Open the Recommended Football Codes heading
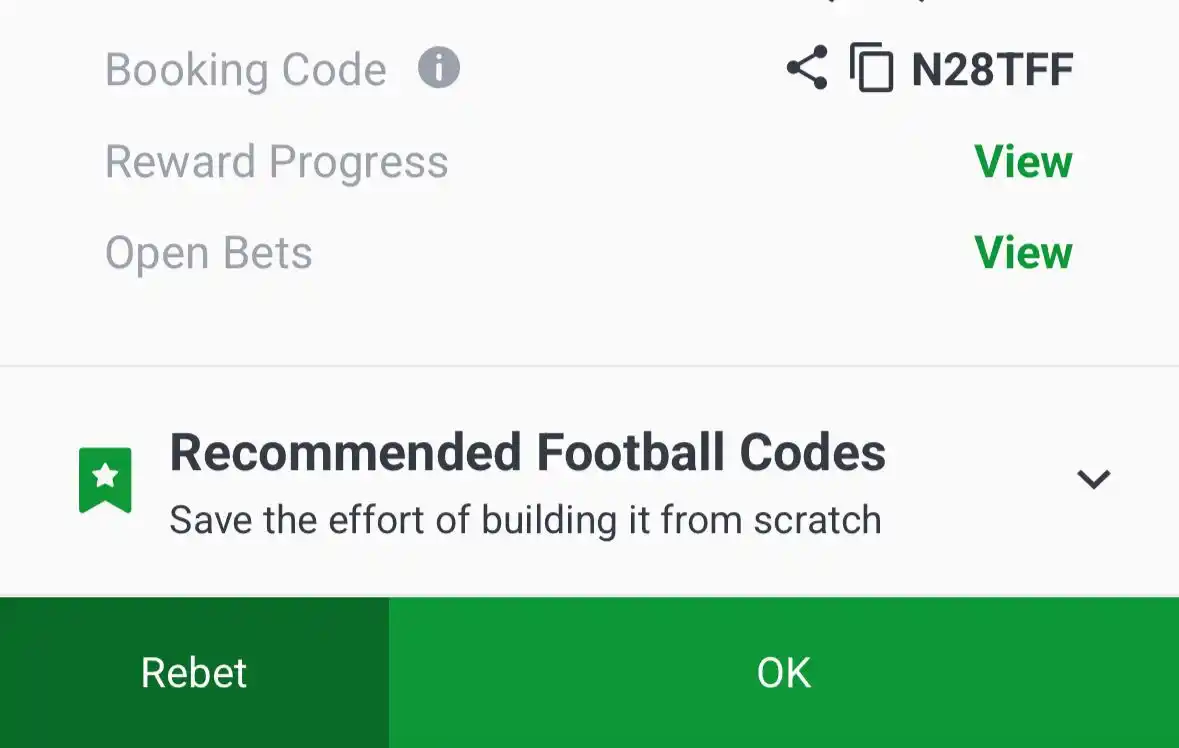Image resolution: width=1179 pixels, height=748 pixels. (527, 453)
